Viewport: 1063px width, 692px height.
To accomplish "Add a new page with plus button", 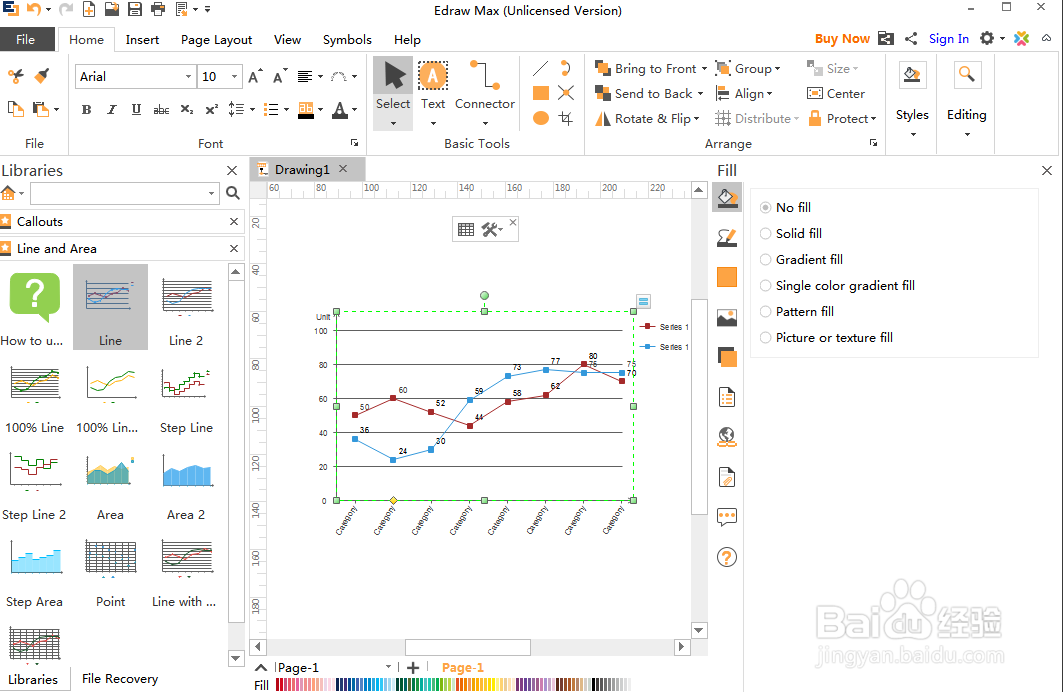I will (413, 668).
